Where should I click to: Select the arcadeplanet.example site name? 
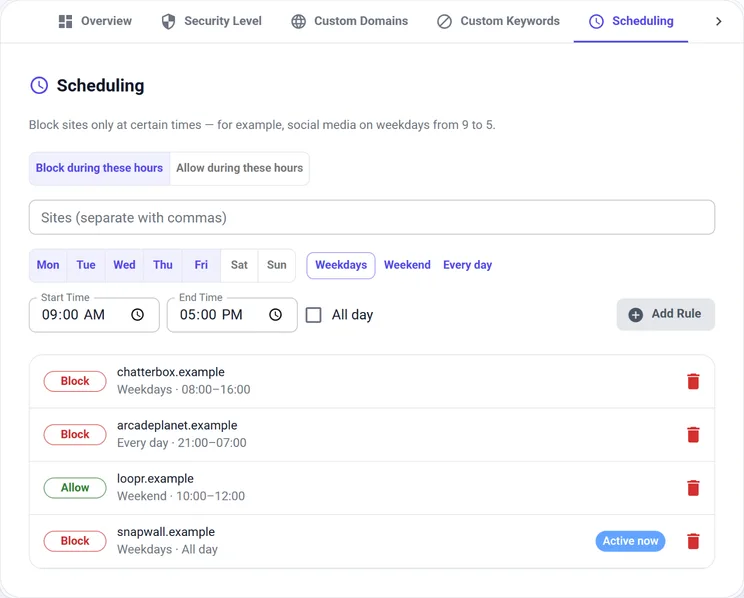tap(177, 425)
